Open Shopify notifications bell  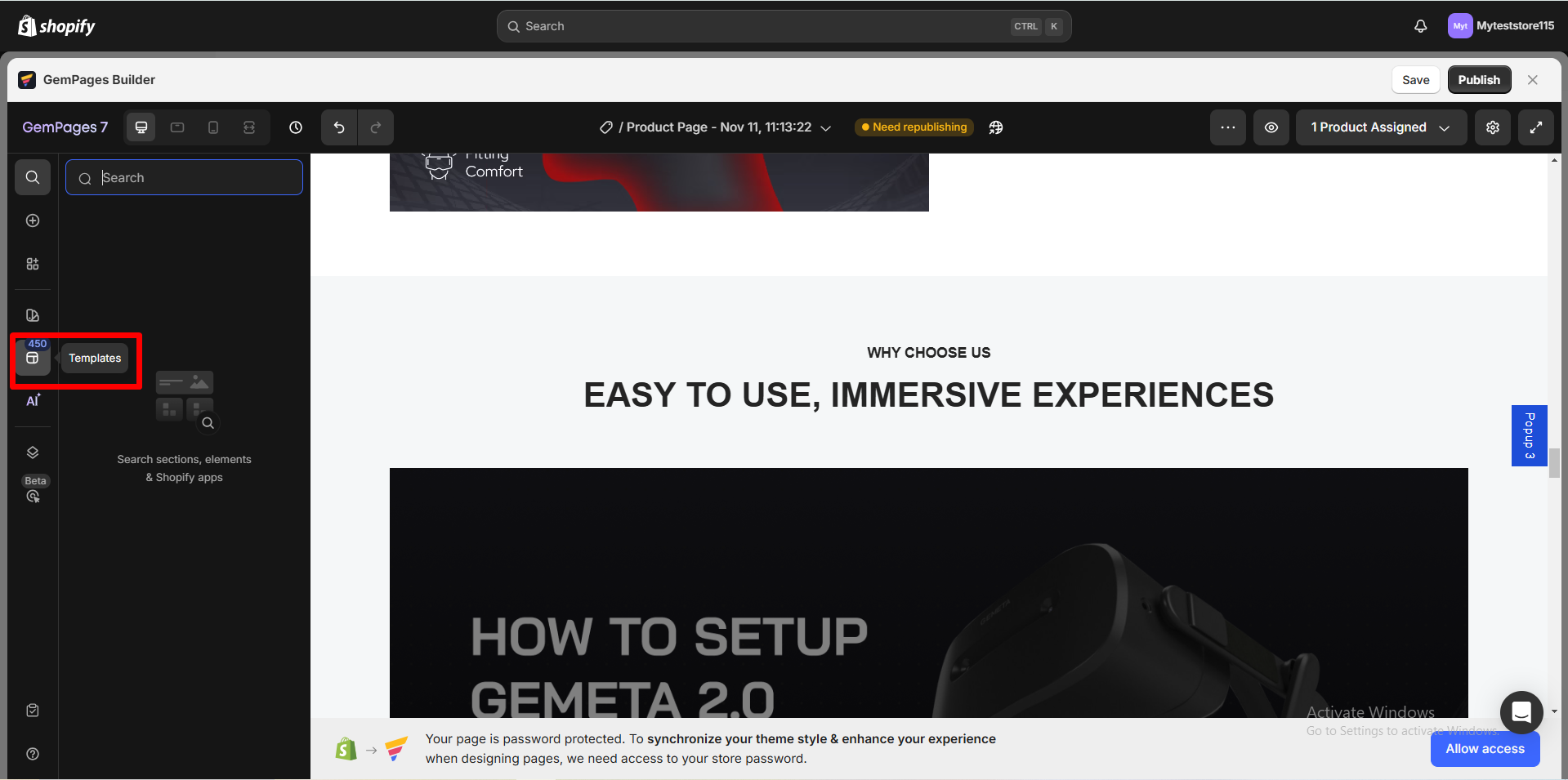point(1420,26)
